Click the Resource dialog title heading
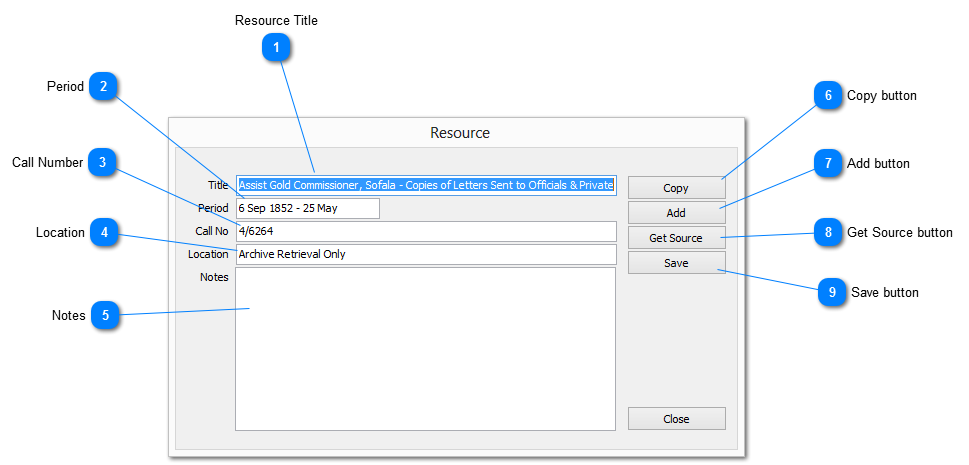 [459, 133]
